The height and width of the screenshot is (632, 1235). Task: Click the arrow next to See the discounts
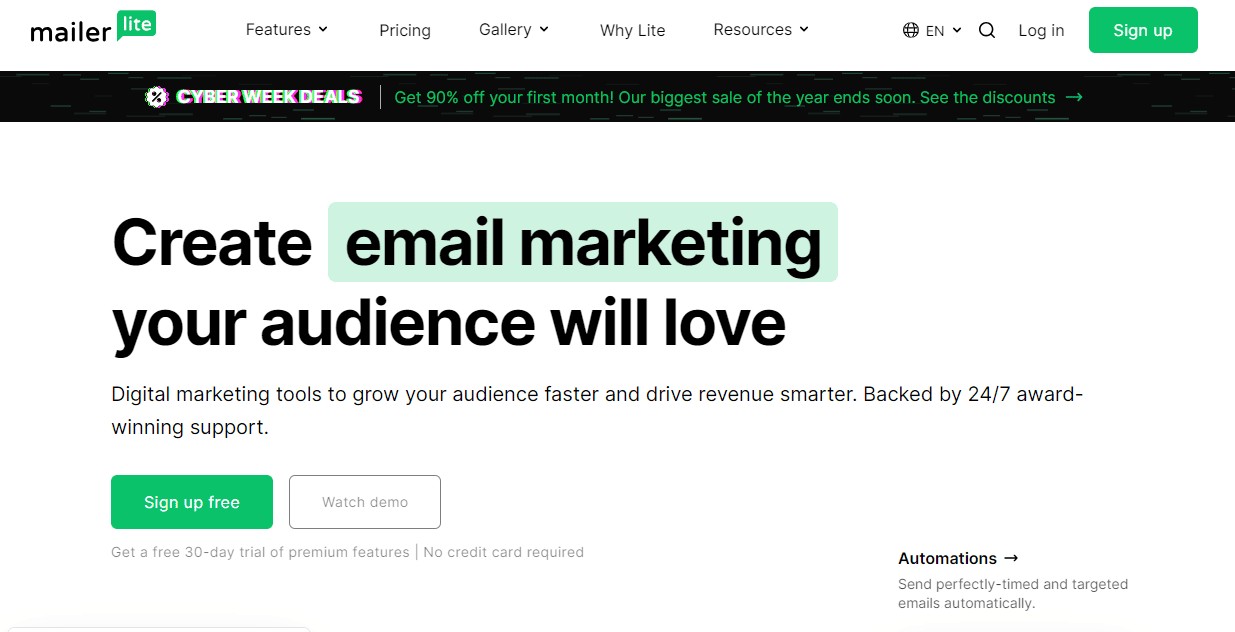(x=1075, y=97)
